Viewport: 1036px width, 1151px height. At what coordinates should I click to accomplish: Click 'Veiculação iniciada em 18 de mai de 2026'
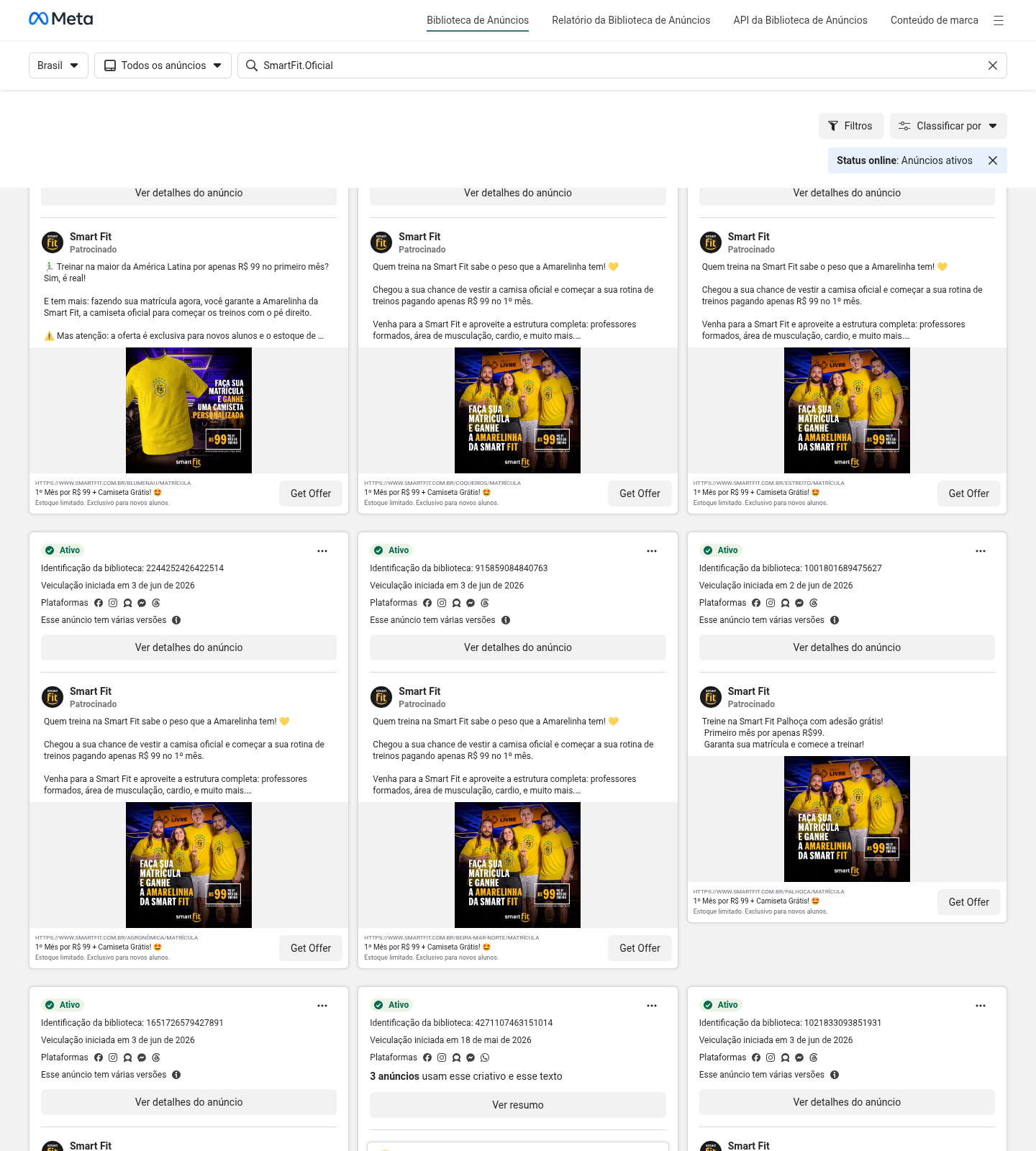450,1040
